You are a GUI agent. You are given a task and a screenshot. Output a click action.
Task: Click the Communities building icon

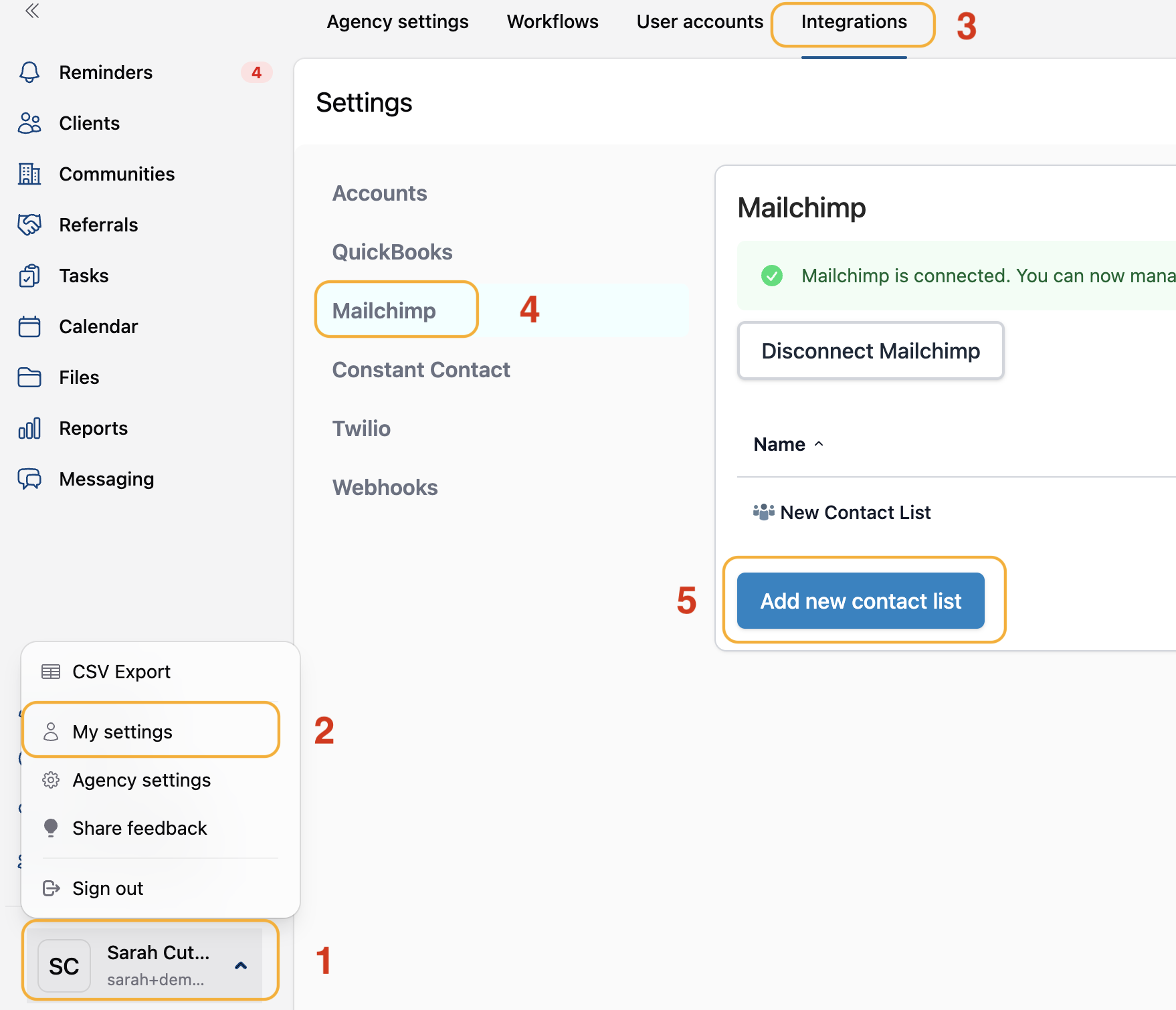(x=29, y=174)
